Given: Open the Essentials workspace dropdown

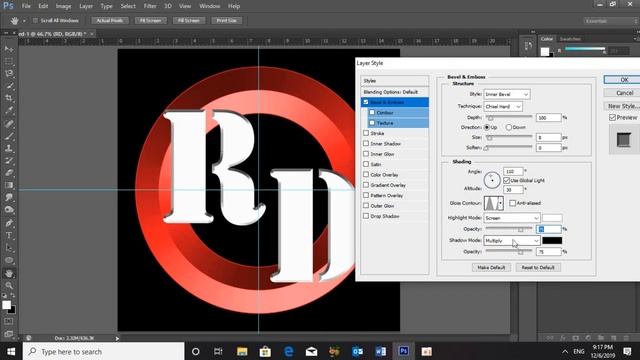Looking at the screenshot, I should pos(610,21).
